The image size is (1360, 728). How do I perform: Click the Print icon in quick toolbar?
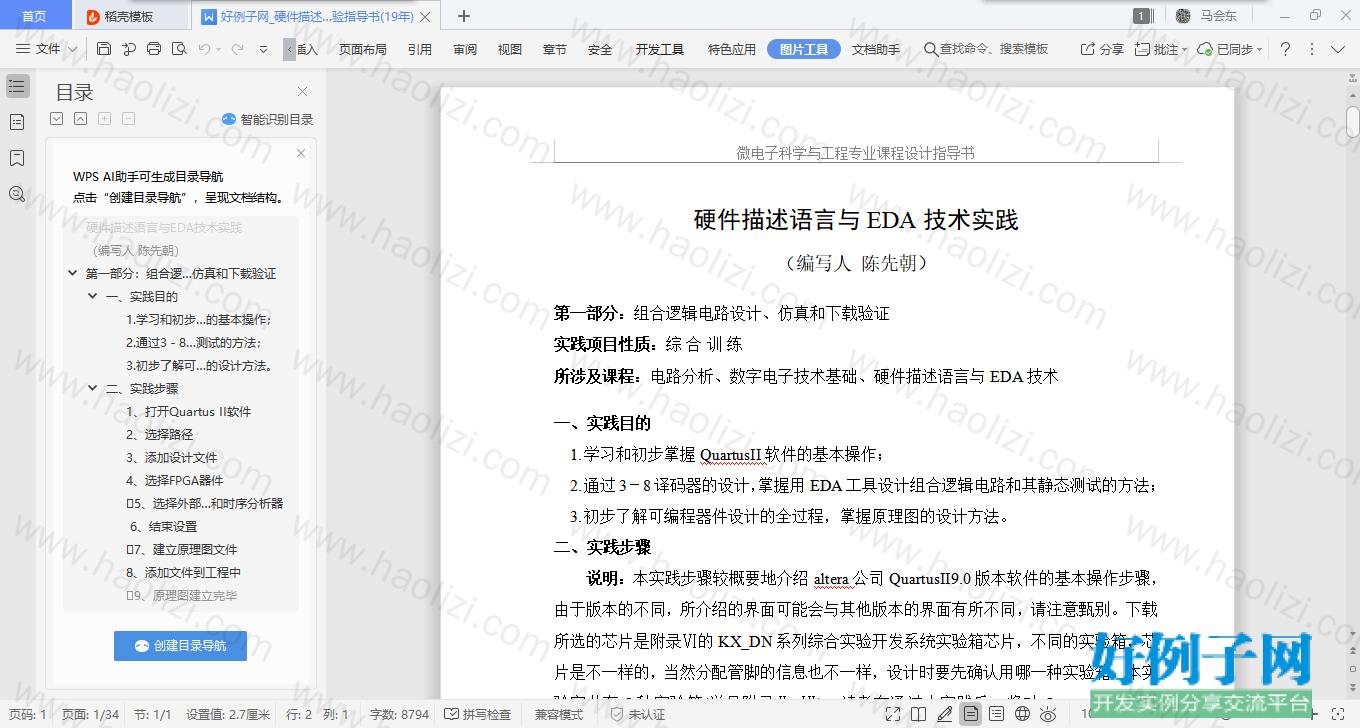coord(154,49)
